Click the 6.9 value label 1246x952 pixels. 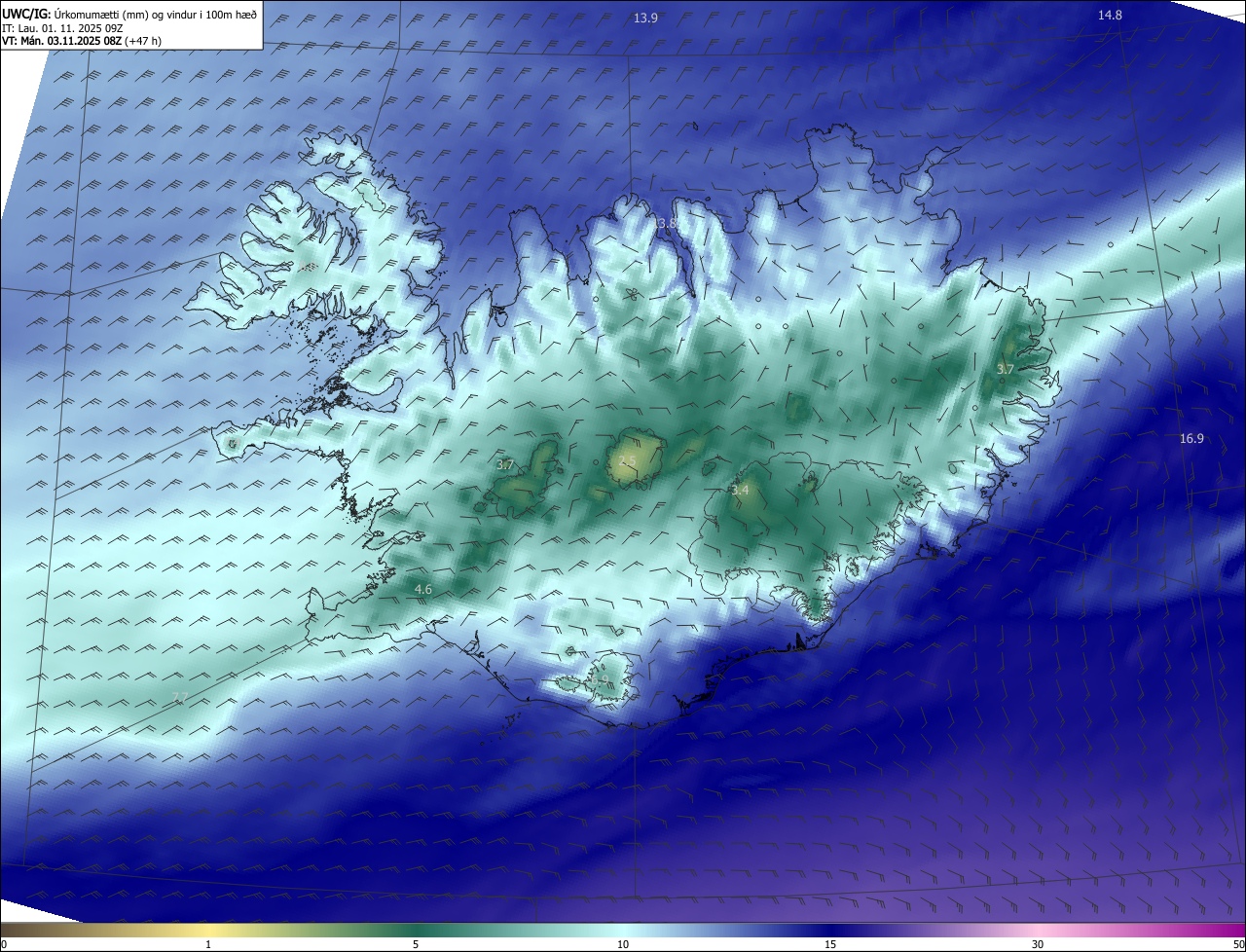tap(601, 680)
